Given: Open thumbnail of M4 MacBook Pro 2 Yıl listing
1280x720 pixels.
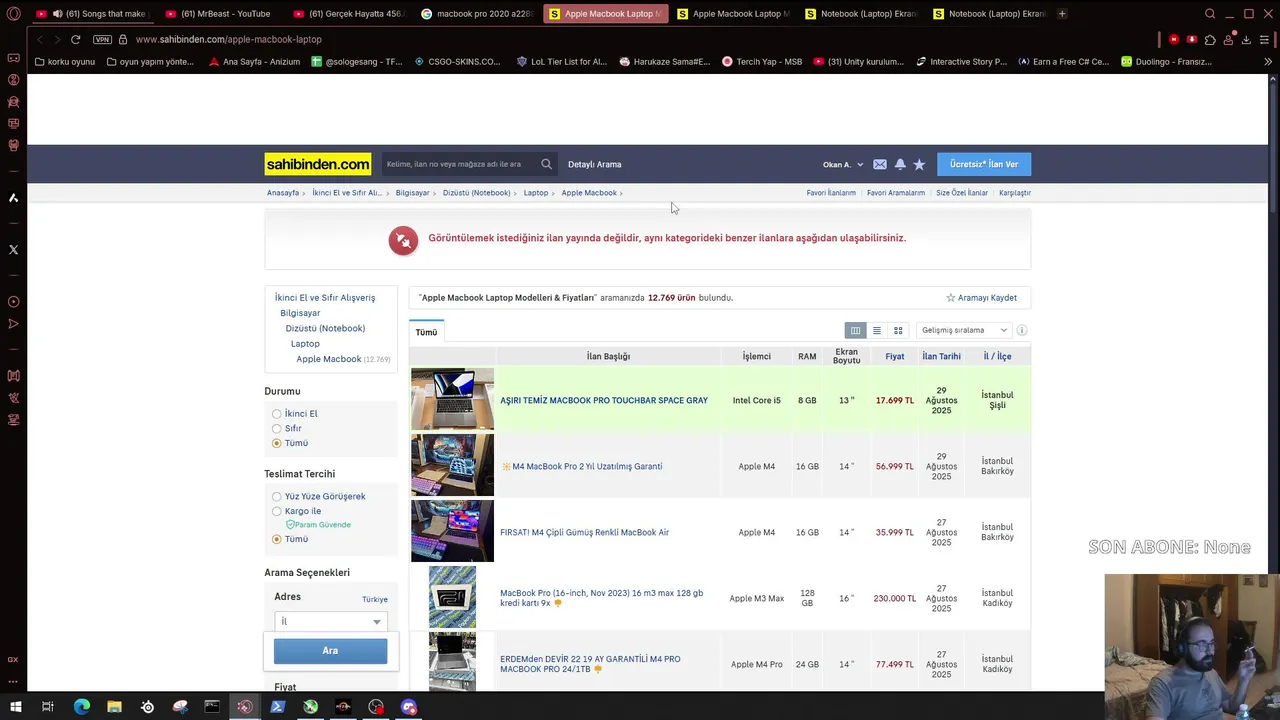Looking at the screenshot, I should point(452,465).
